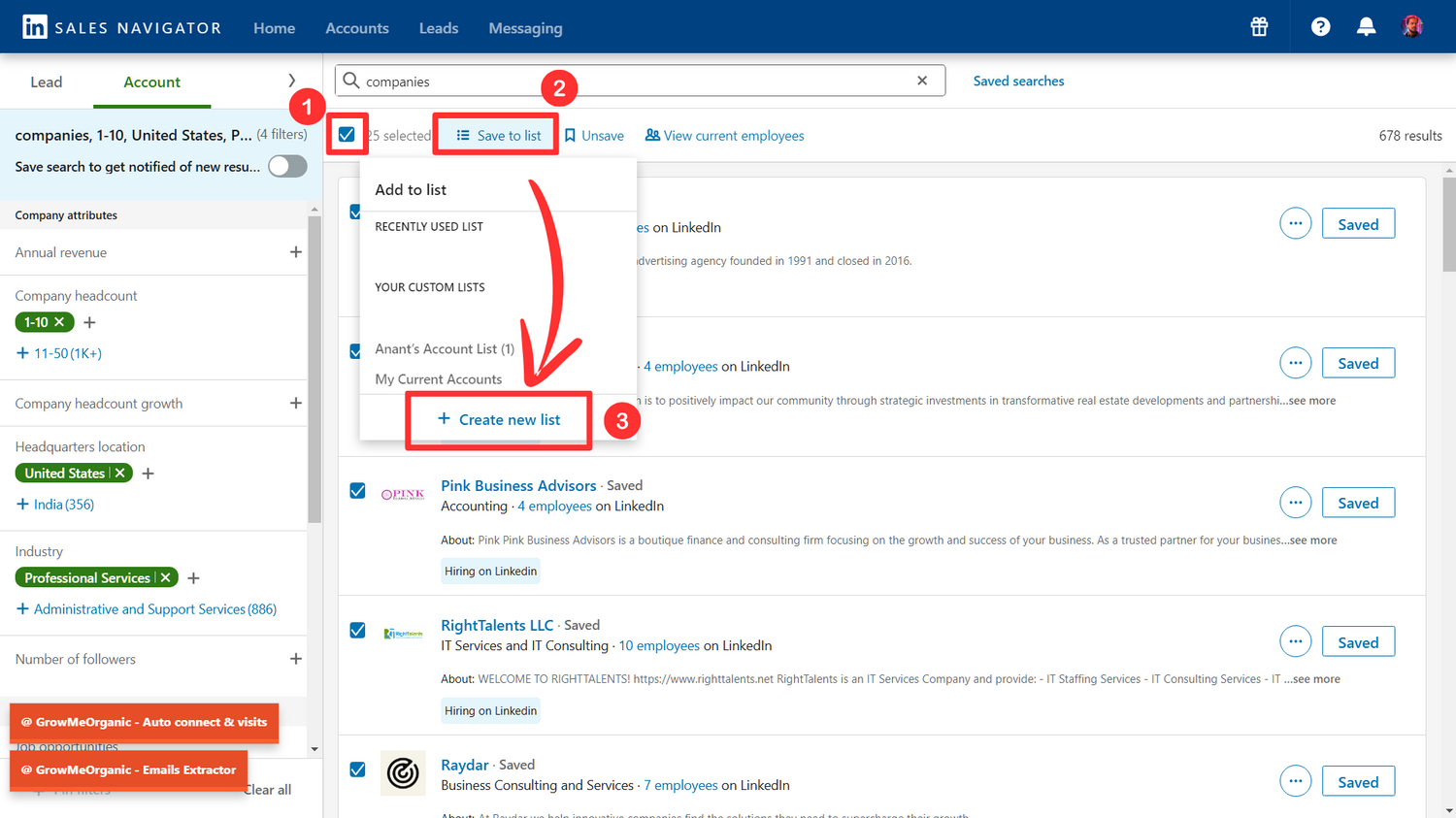Click the results list scrollbar
This screenshot has height=818, width=1456.
click(1449, 224)
